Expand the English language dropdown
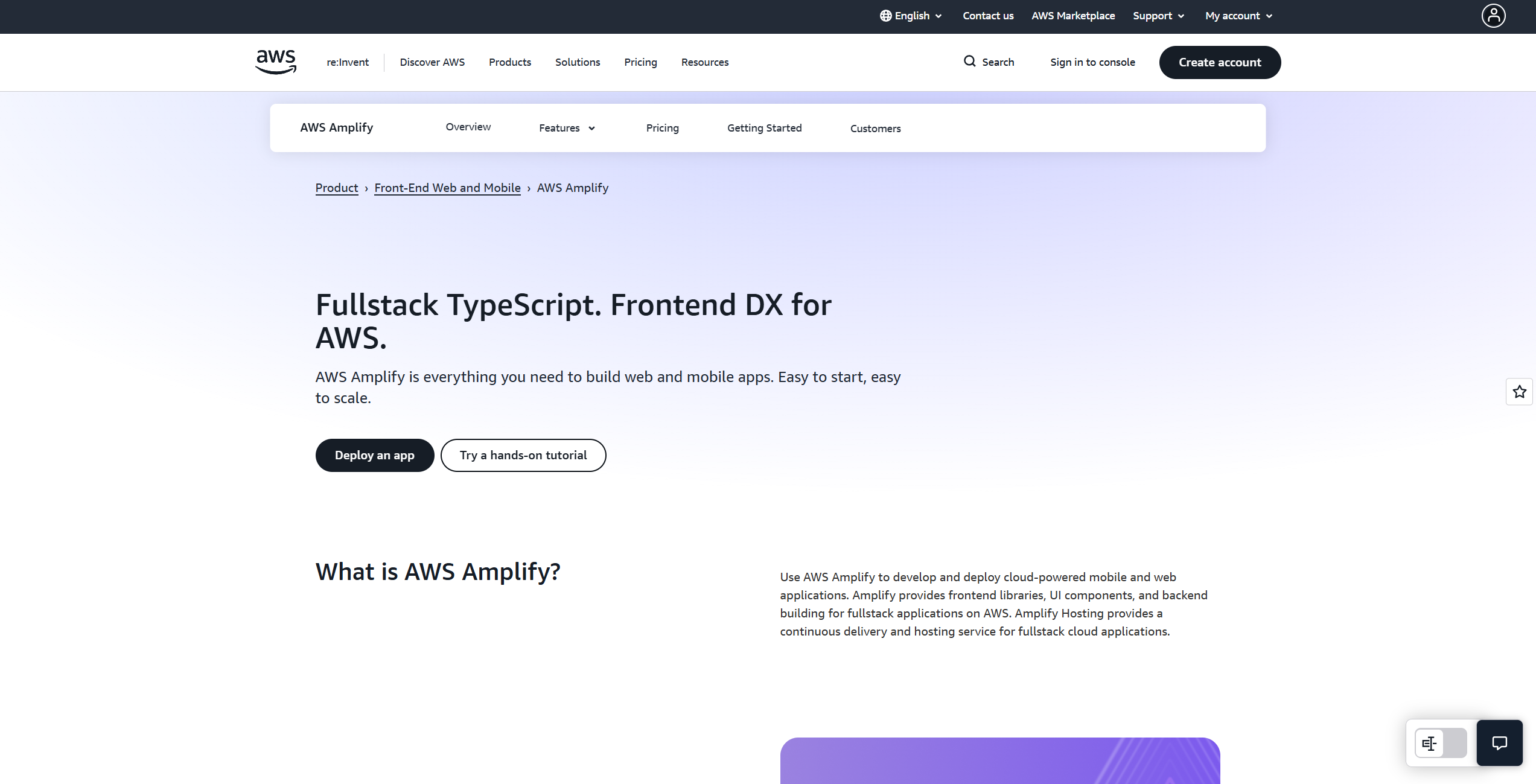Screen dimensions: 1536x784 click(917, 16)
